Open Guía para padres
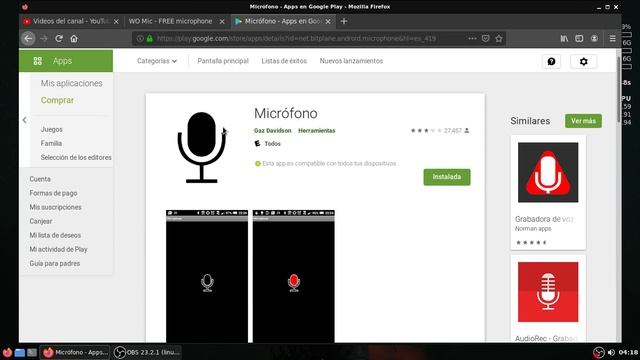Screen dimensions: 640x360 tap(55, 263)
